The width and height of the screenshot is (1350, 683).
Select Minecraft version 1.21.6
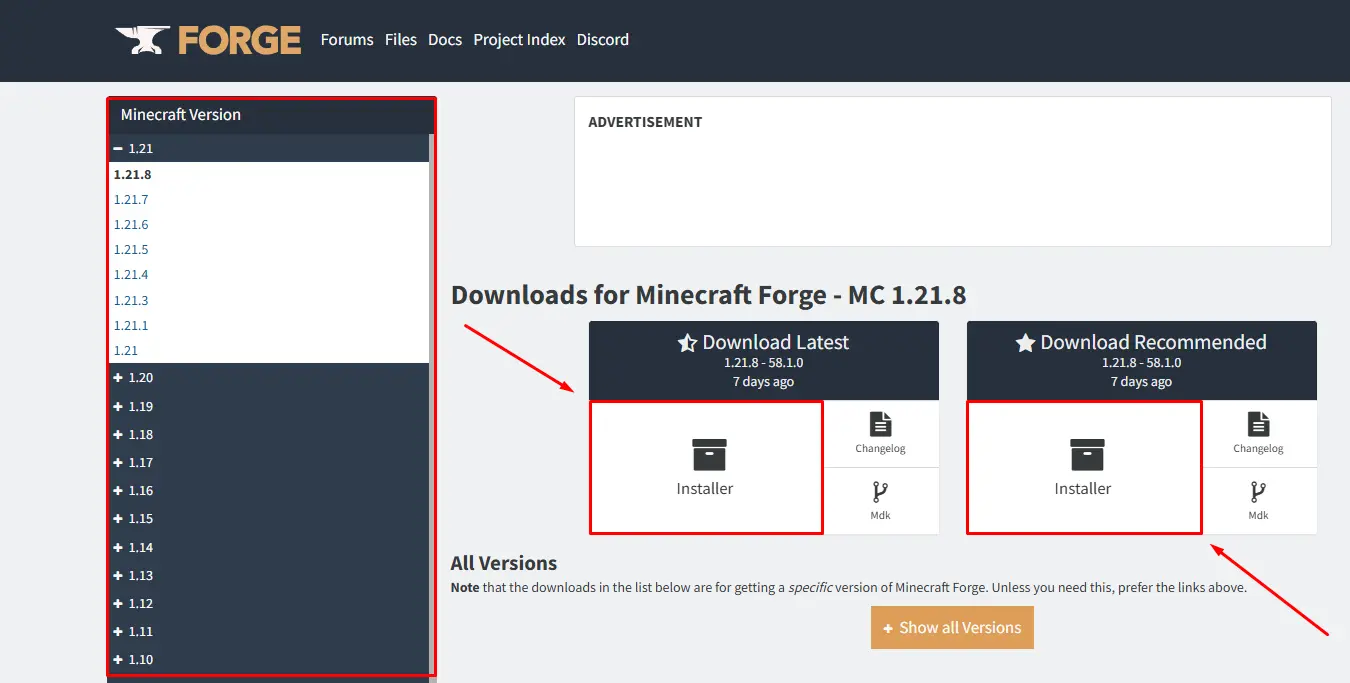(x=131, y=225)
